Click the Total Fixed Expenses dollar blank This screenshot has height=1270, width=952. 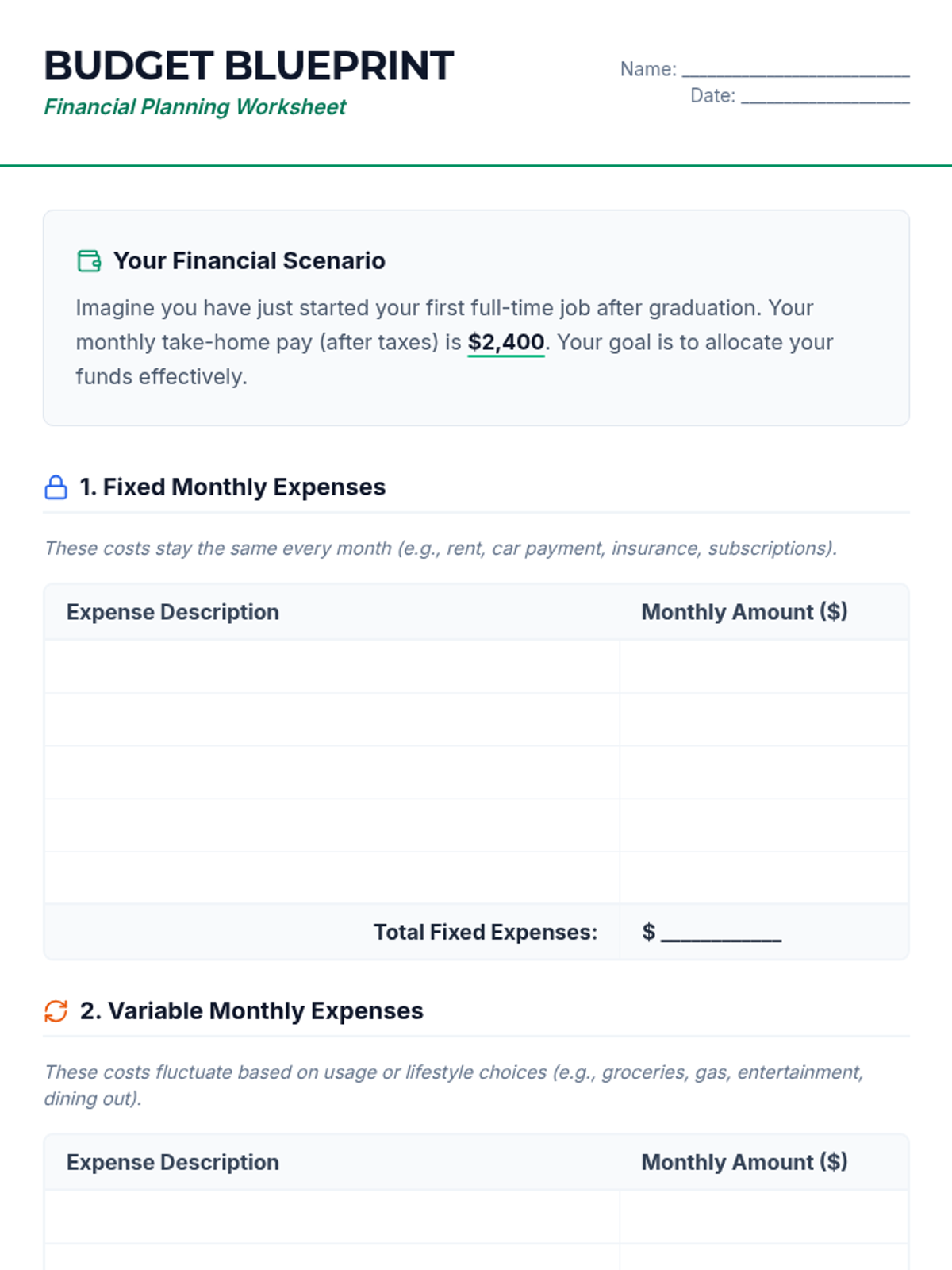pos(720,932)
